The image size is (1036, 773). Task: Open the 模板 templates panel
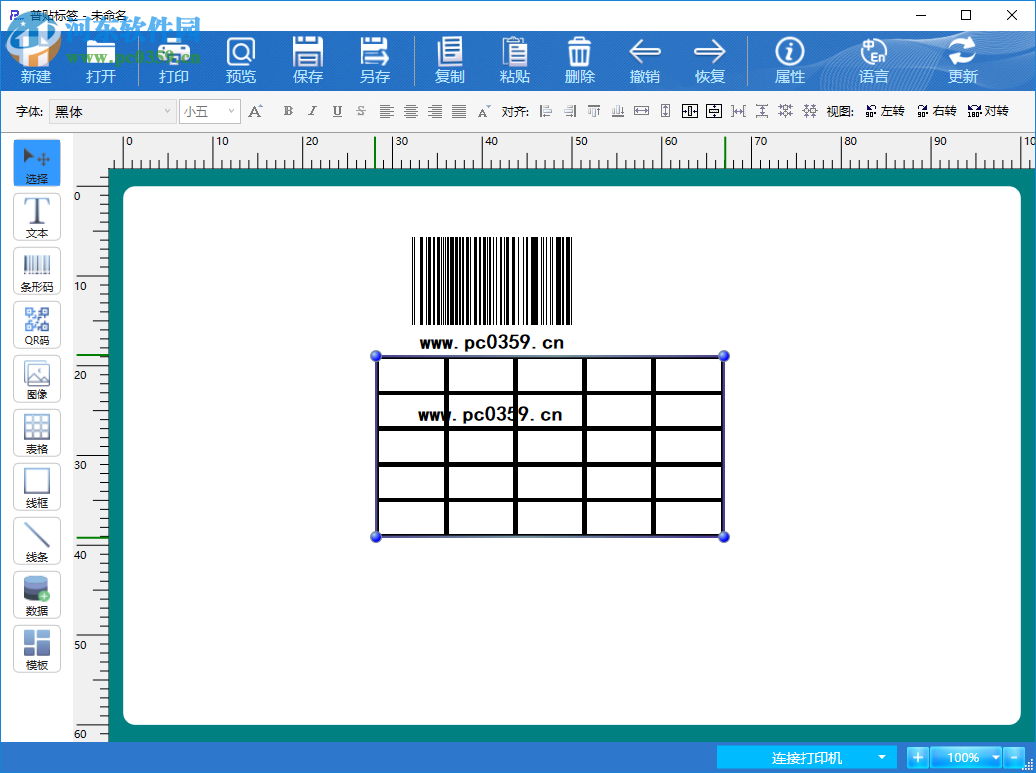[x=37, y=649]
